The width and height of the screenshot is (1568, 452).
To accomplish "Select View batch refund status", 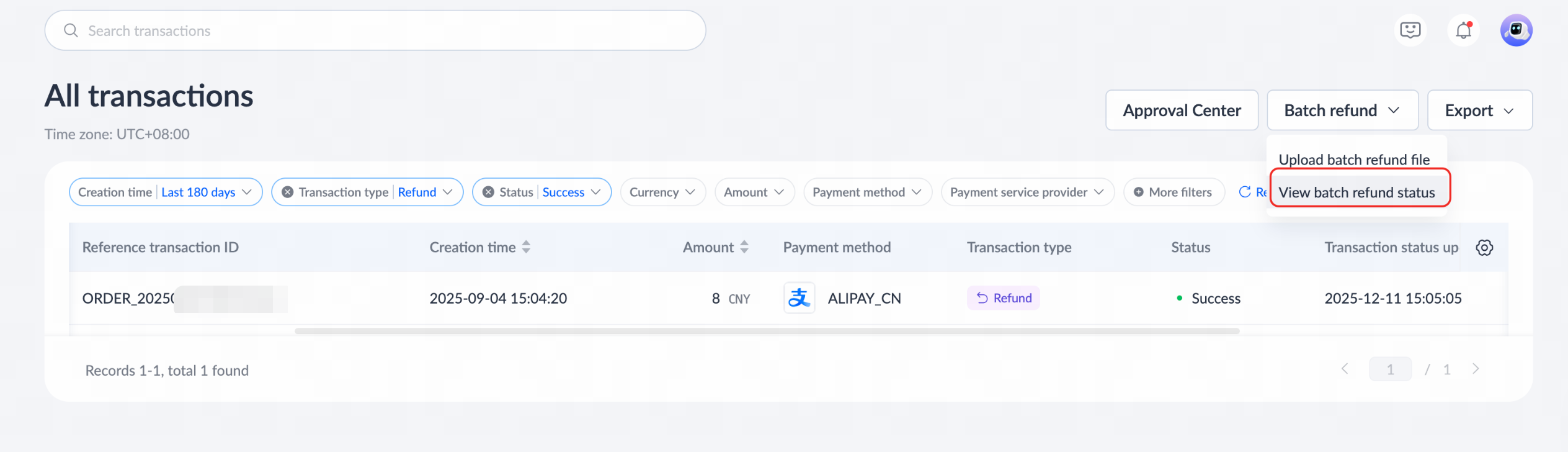I will click(x=1357, y=192).
